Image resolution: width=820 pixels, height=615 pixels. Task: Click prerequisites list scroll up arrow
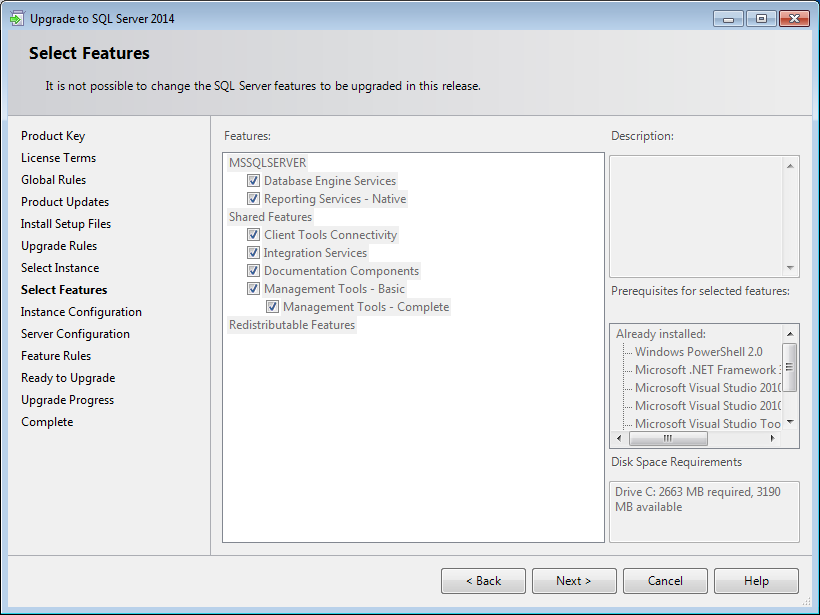pyautogui.click(x=790, y=334)
